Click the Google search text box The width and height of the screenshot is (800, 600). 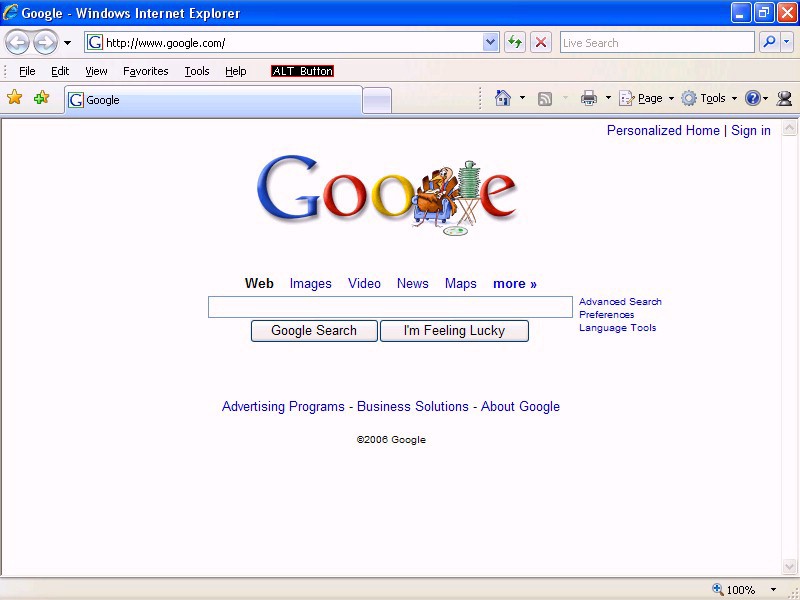390,307
